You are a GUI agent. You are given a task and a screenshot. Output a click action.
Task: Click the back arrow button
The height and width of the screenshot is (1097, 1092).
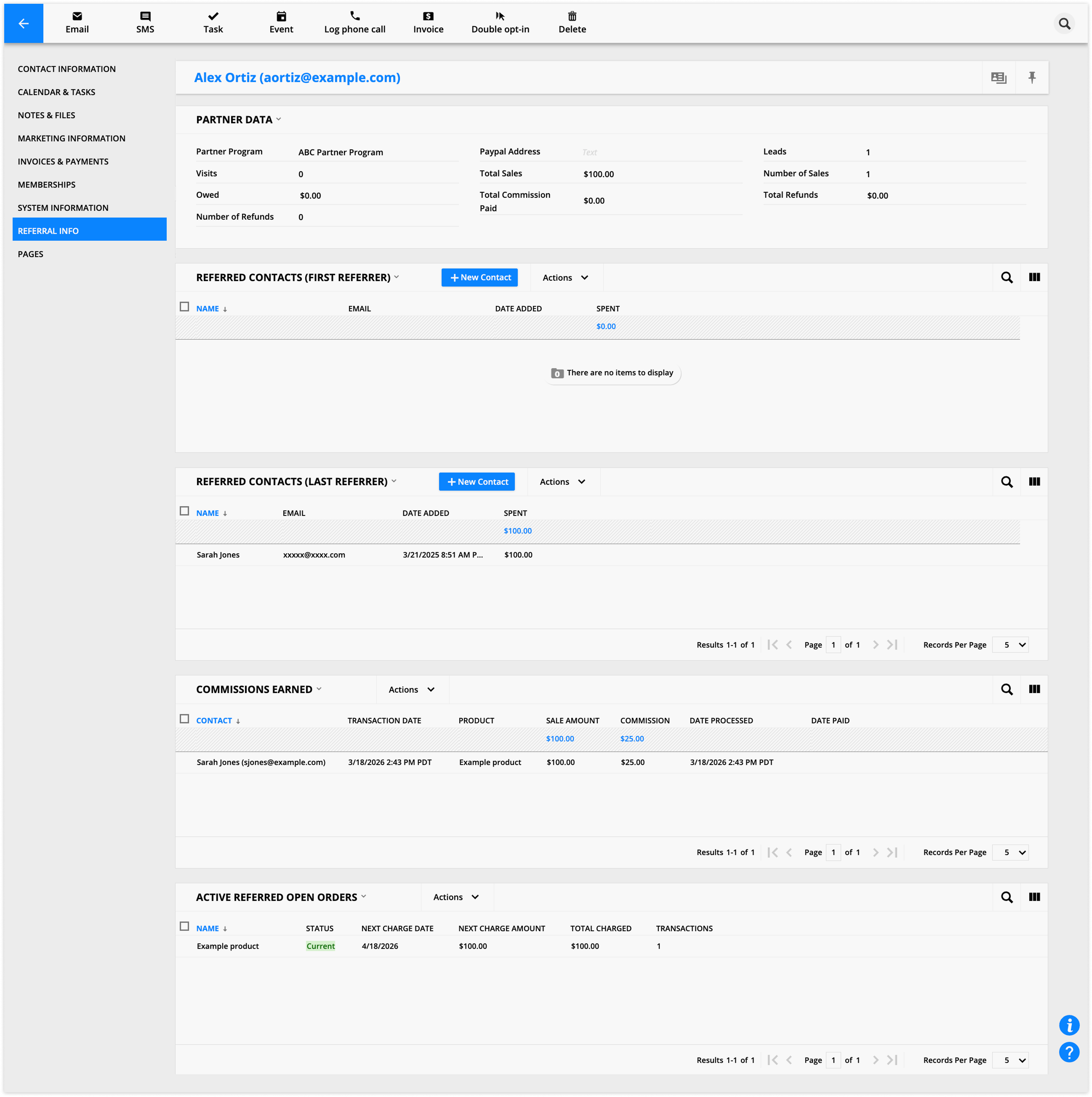pos(23,23)
